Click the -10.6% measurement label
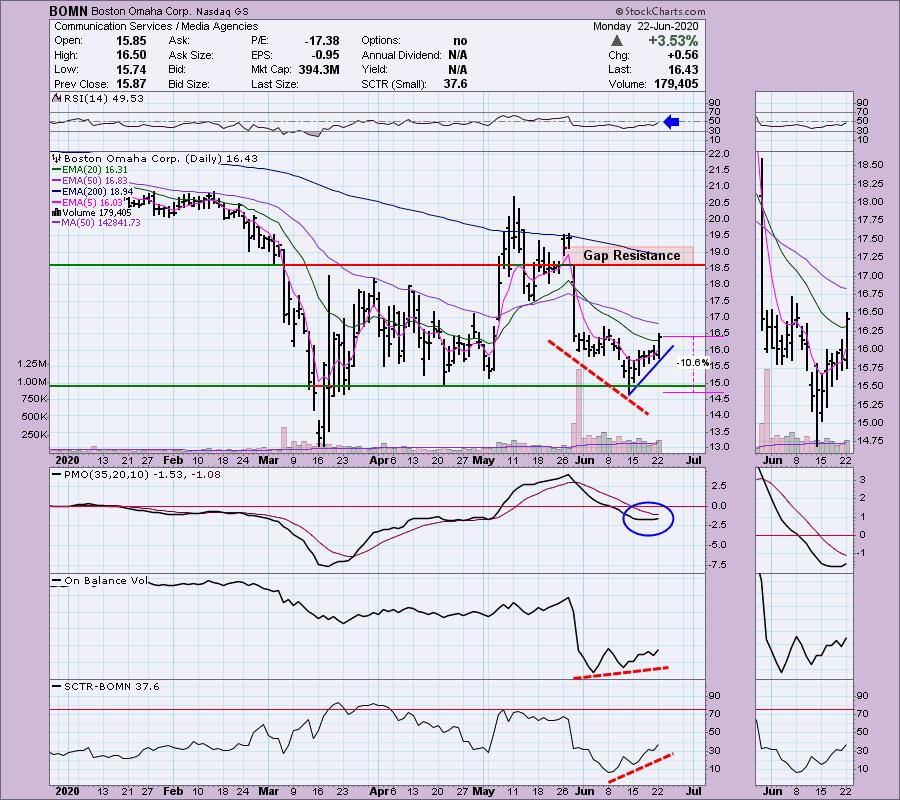900x800 pixels. (693, 363)
